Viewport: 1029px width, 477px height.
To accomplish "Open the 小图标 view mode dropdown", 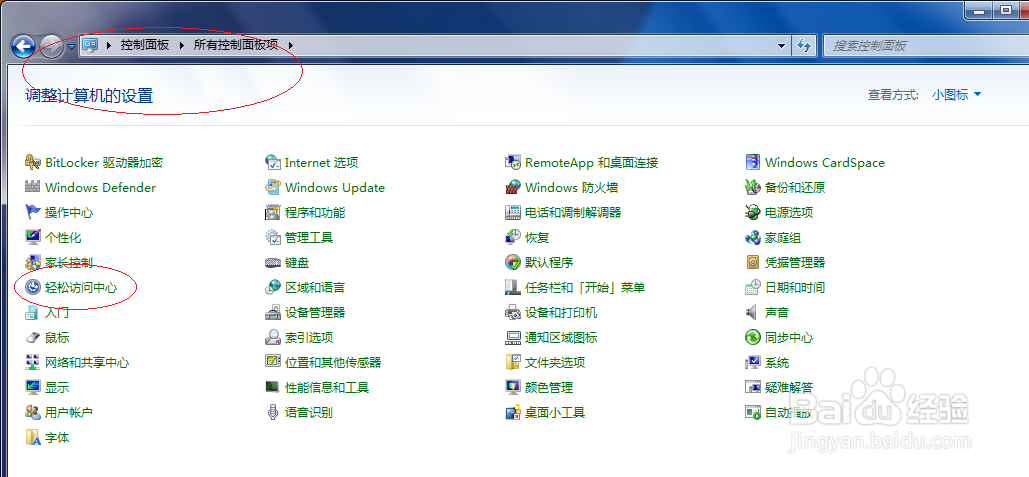I will coord(956,94).
